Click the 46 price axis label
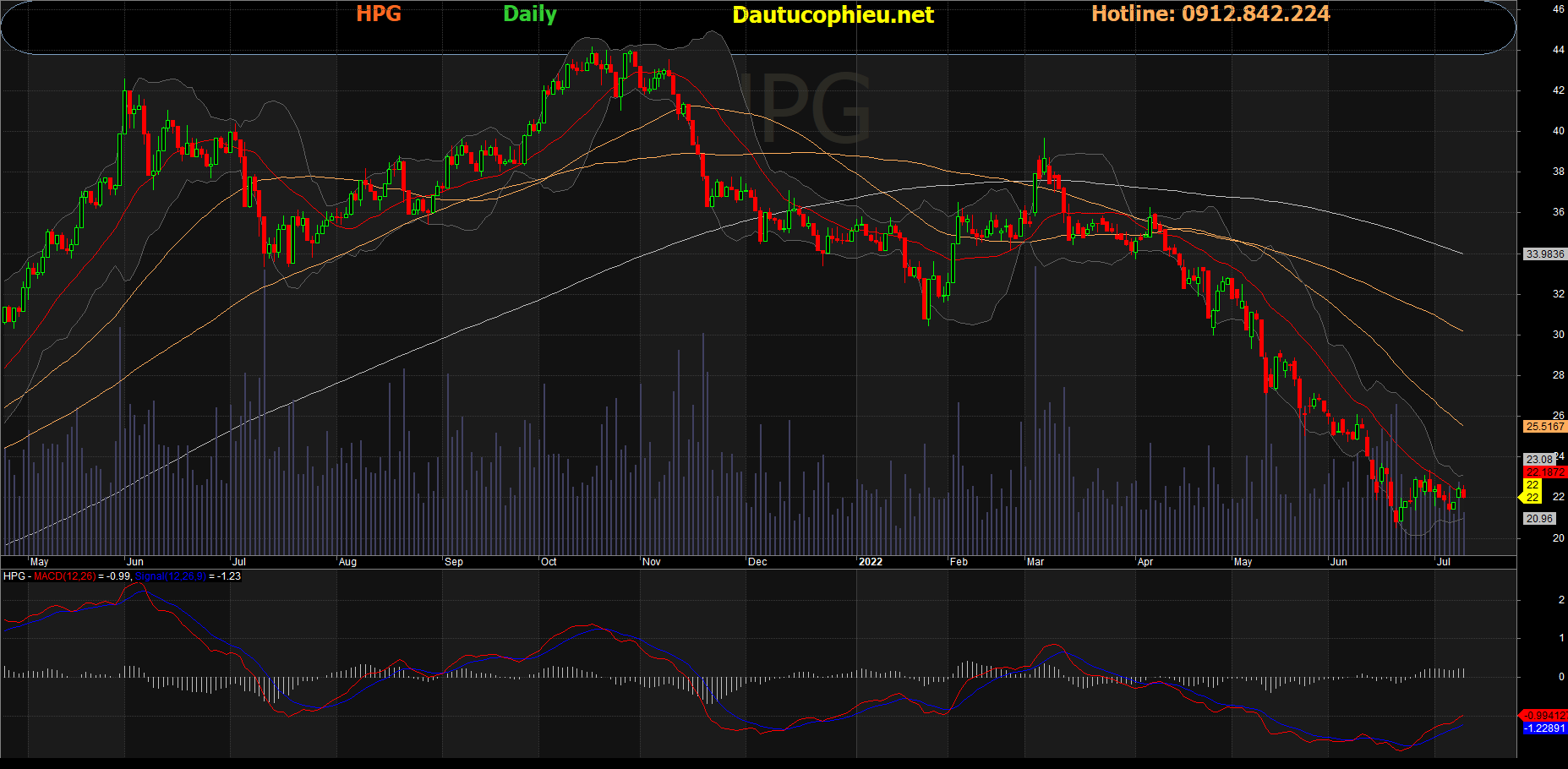Viewport: 1568px width, 769px height. tap(1558, 9)
